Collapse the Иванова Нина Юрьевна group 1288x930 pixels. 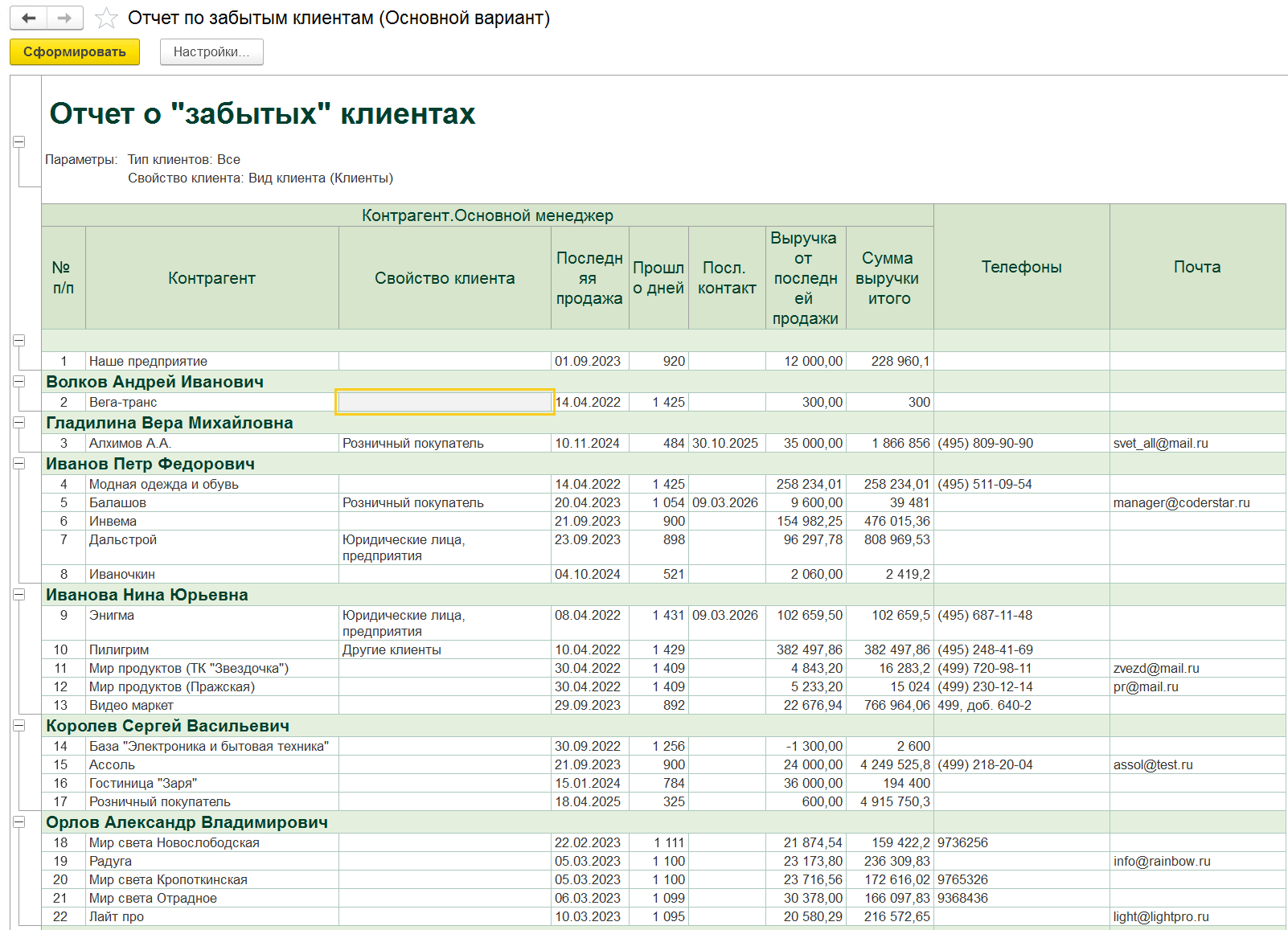click(x=18, y=595)
